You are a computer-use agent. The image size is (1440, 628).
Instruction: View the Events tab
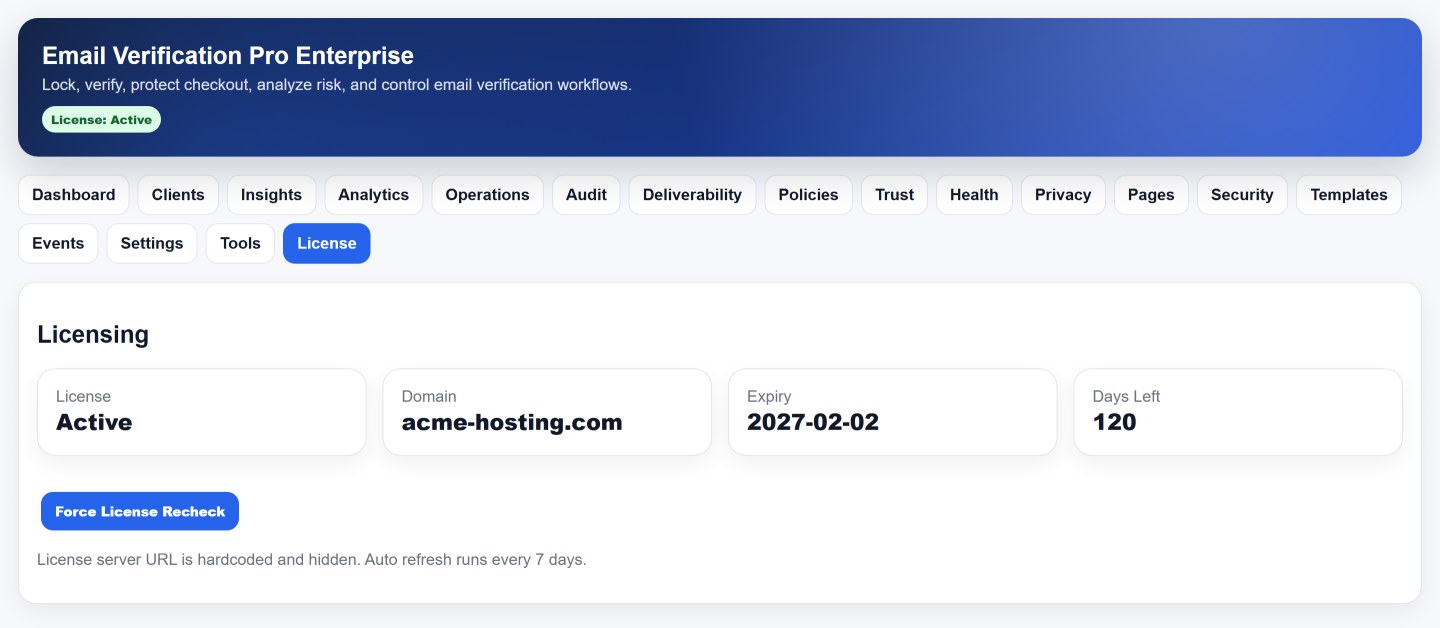click(x=58, y=243)
